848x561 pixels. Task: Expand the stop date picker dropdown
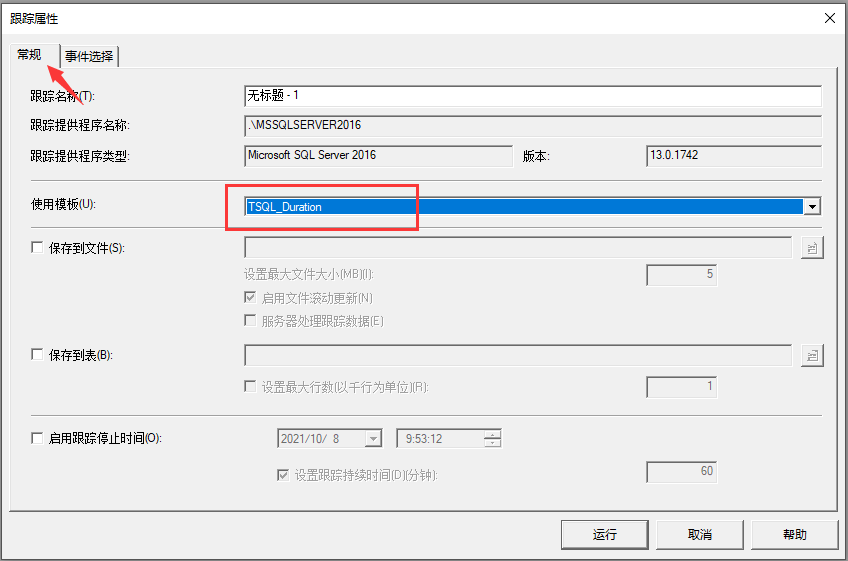[x=373, y=438]
